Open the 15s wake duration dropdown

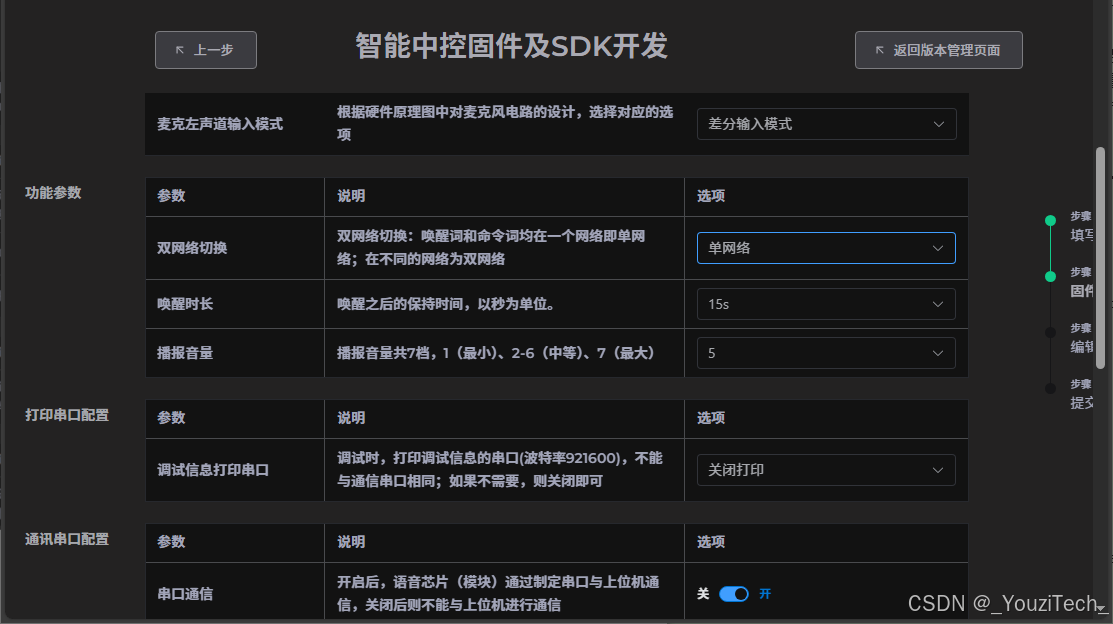(x=826, y=303)
